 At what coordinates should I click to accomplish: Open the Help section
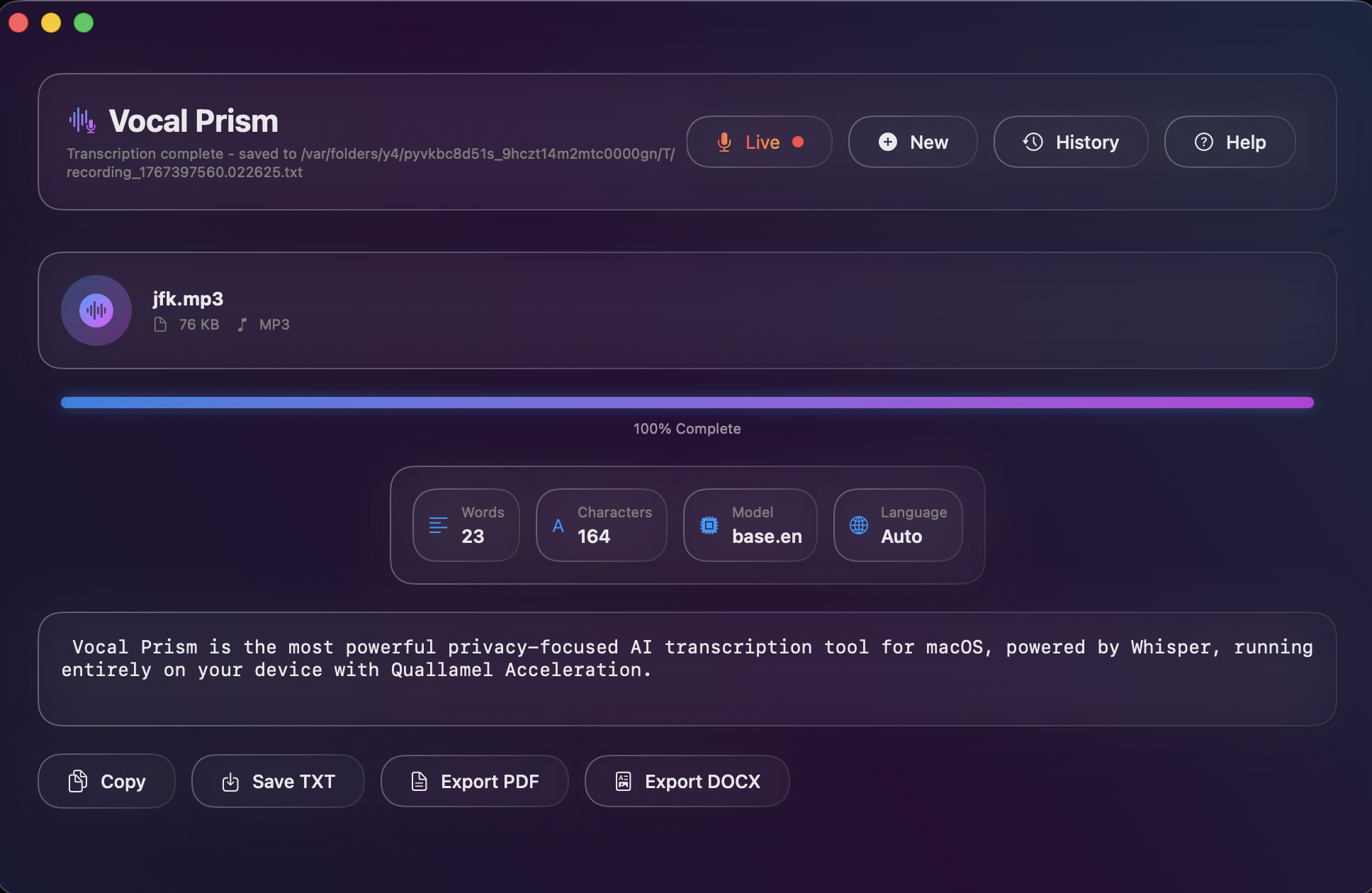click(1230, 142)
